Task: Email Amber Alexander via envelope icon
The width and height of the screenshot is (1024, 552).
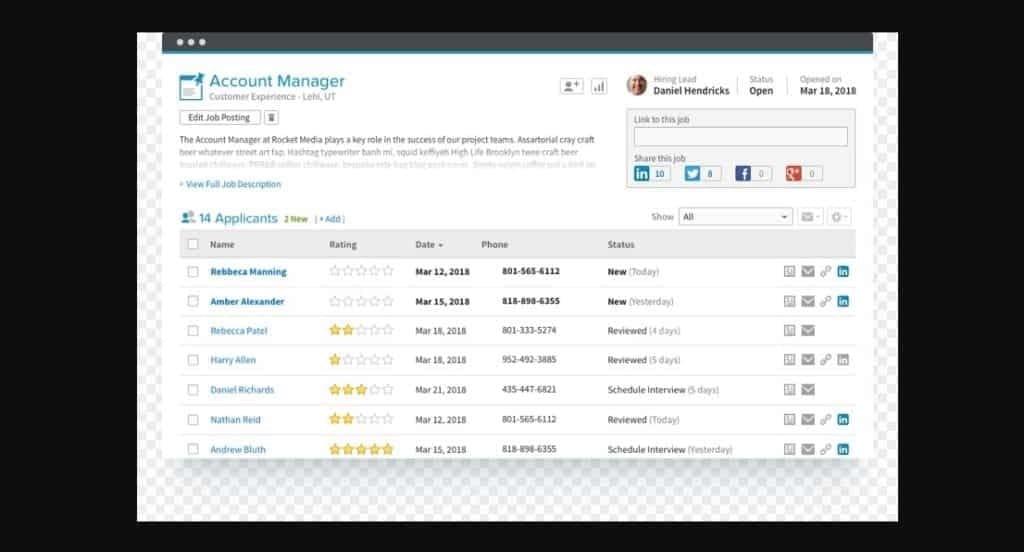Action: (808, 301)
